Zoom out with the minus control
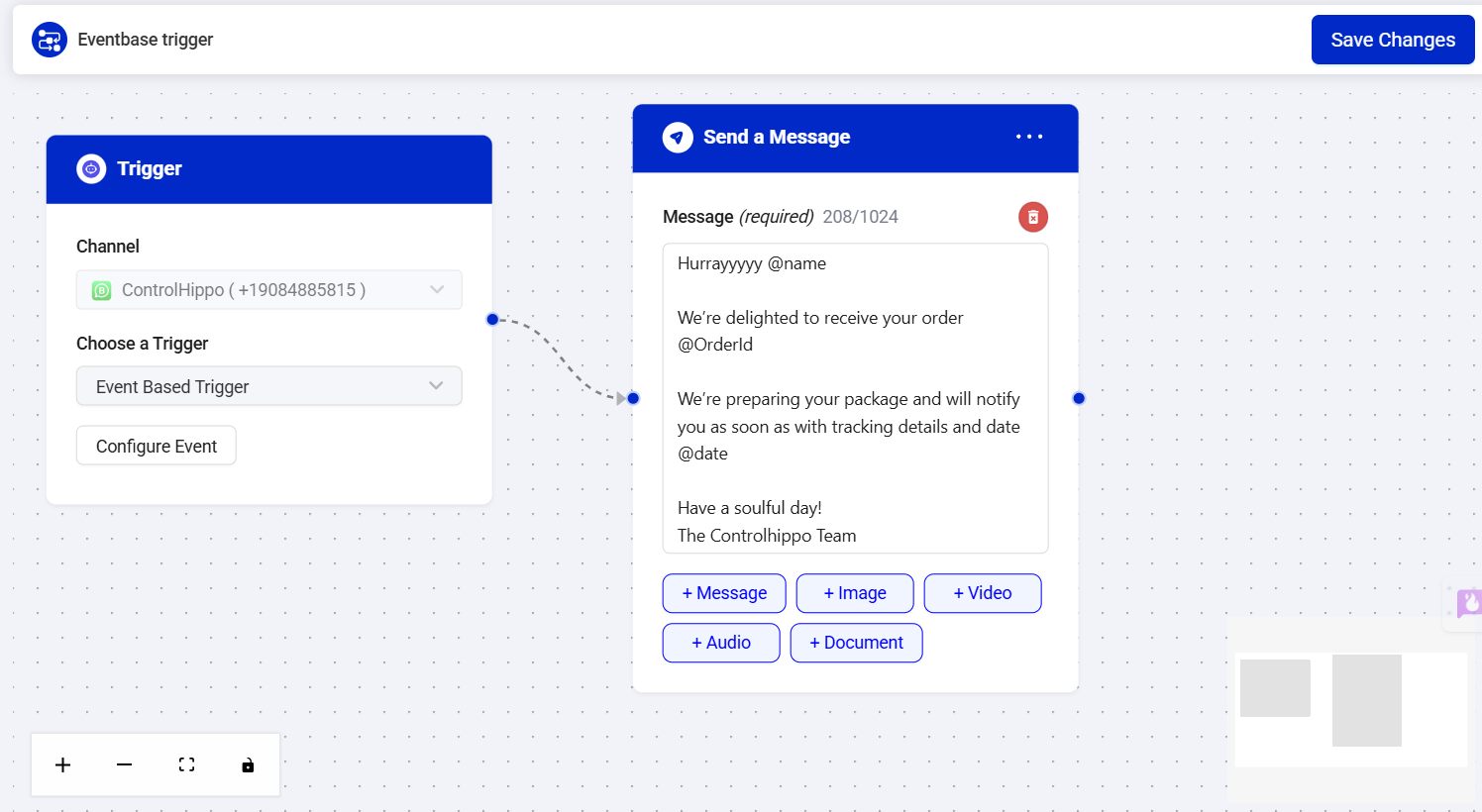 [x=125, y=764]
